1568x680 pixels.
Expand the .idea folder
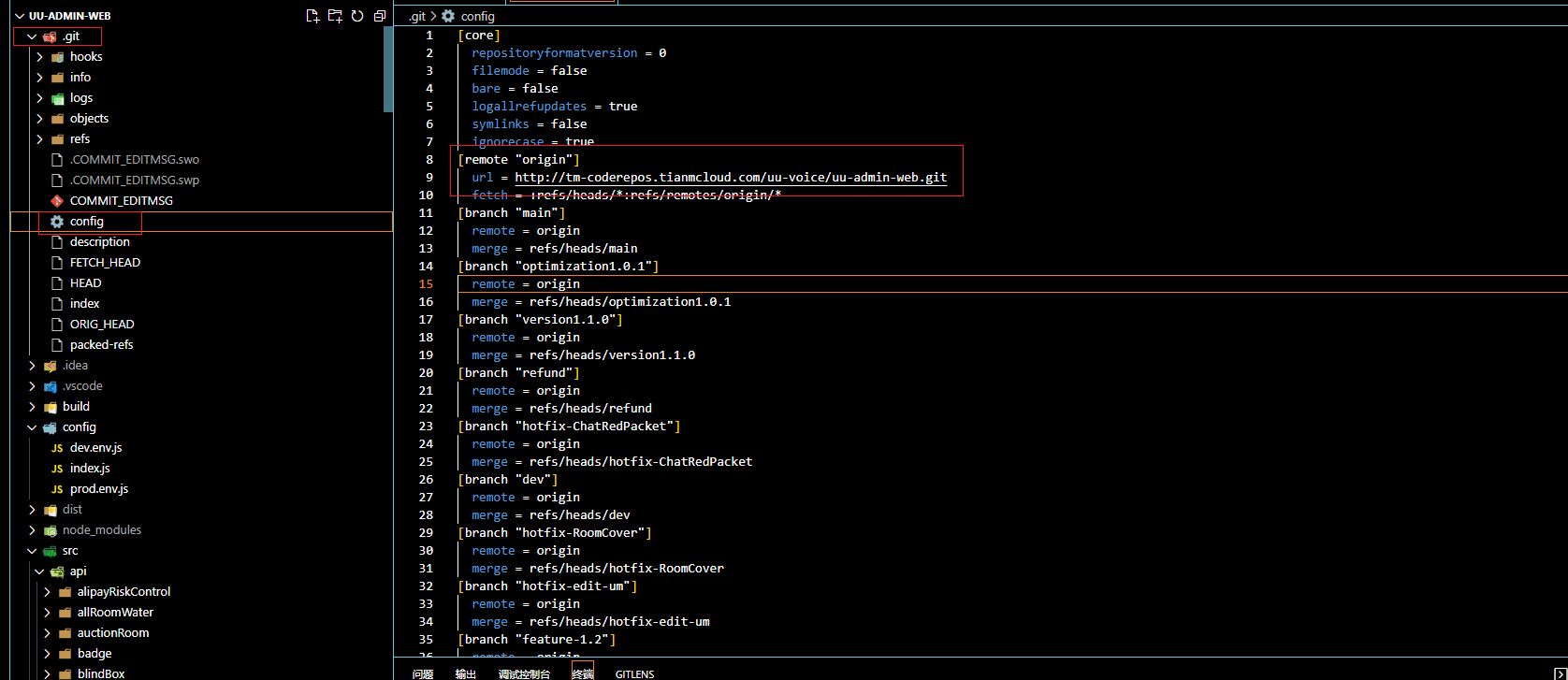click(32, 366)
